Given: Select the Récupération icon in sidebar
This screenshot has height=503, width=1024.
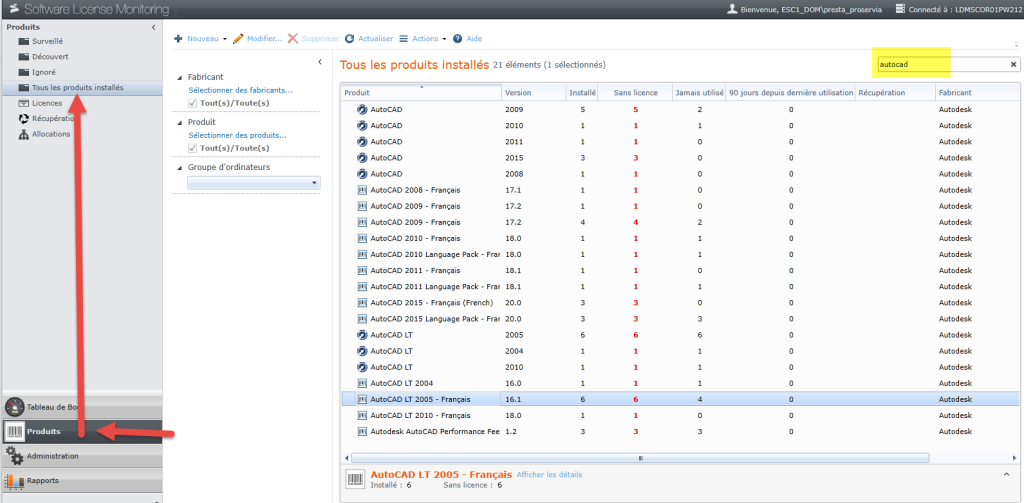Looking at the screenshot, I should [24, 118].
